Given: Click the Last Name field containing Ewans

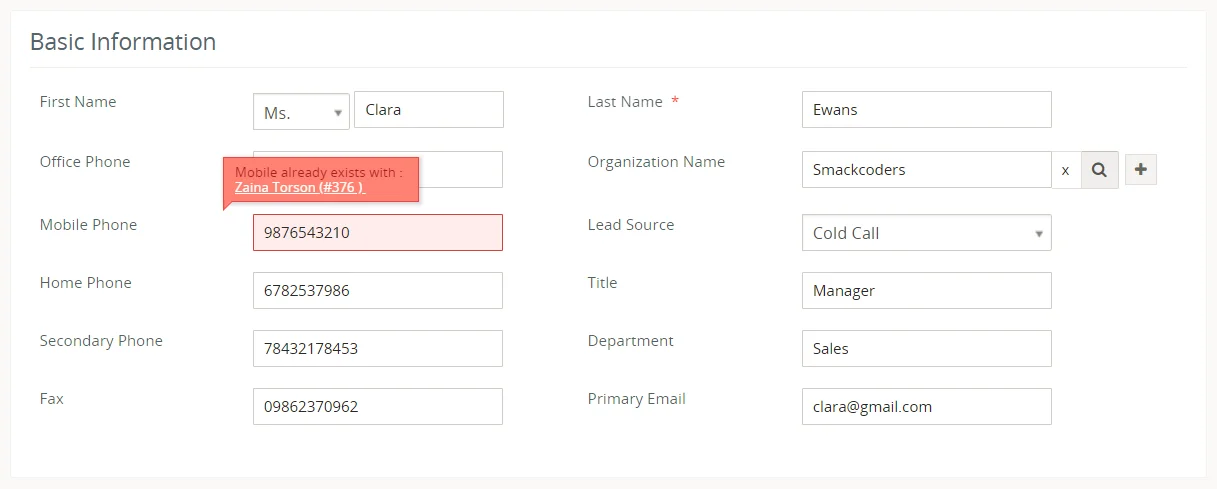Looking at the screenshot, I should 926,110.
